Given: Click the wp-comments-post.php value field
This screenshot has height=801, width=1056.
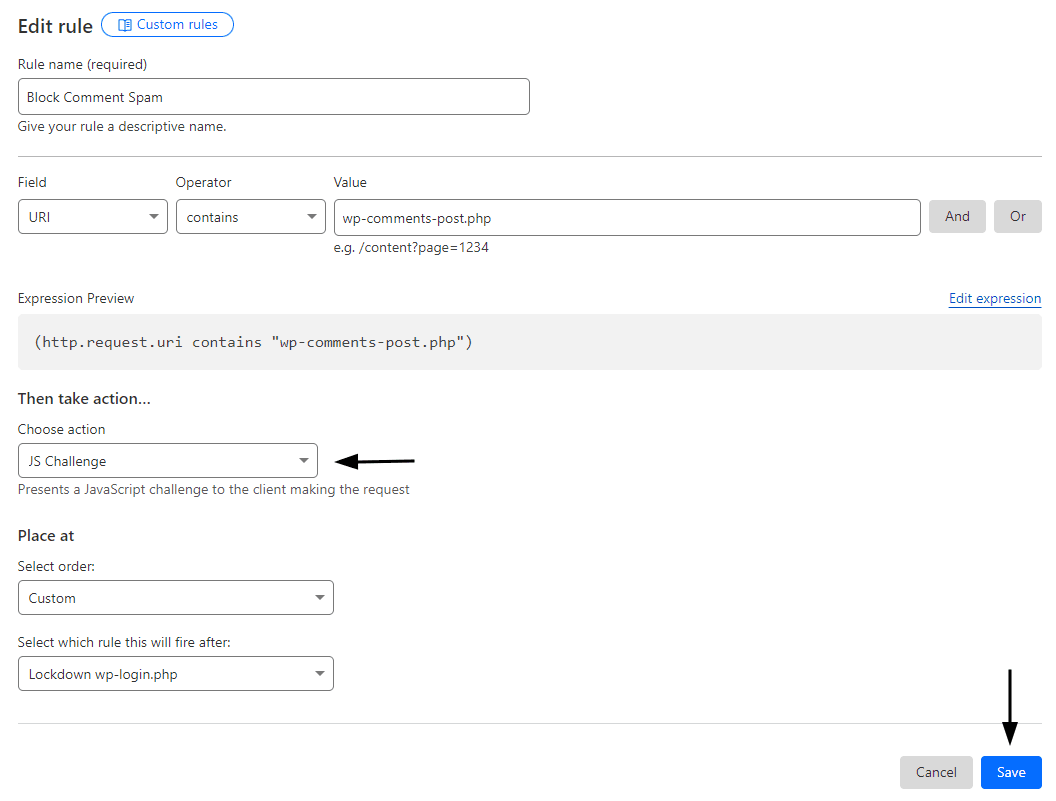Looking at the screenshot, I should [x=627, y=217].
